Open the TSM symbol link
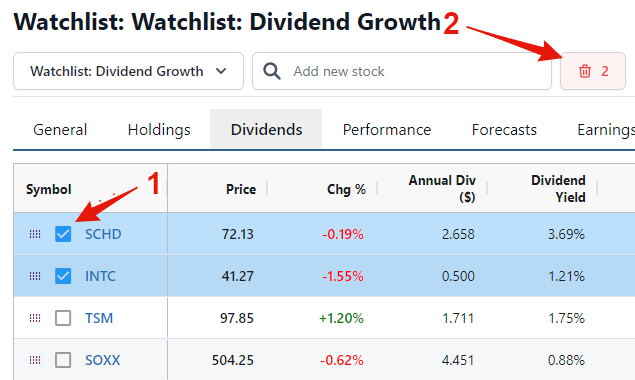635x380 pixels. coord(99,318)
